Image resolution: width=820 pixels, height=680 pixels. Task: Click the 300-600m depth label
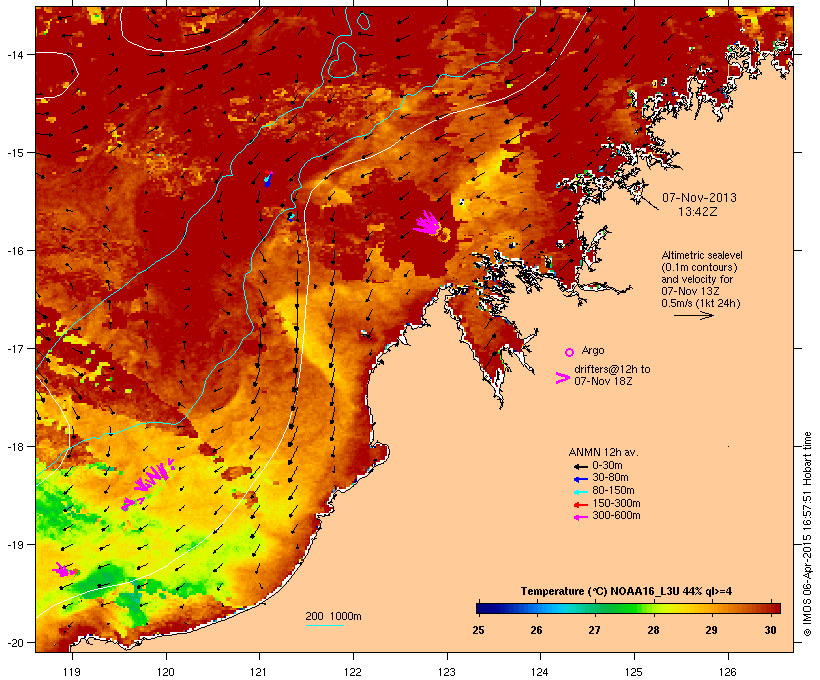pos(616,516)
